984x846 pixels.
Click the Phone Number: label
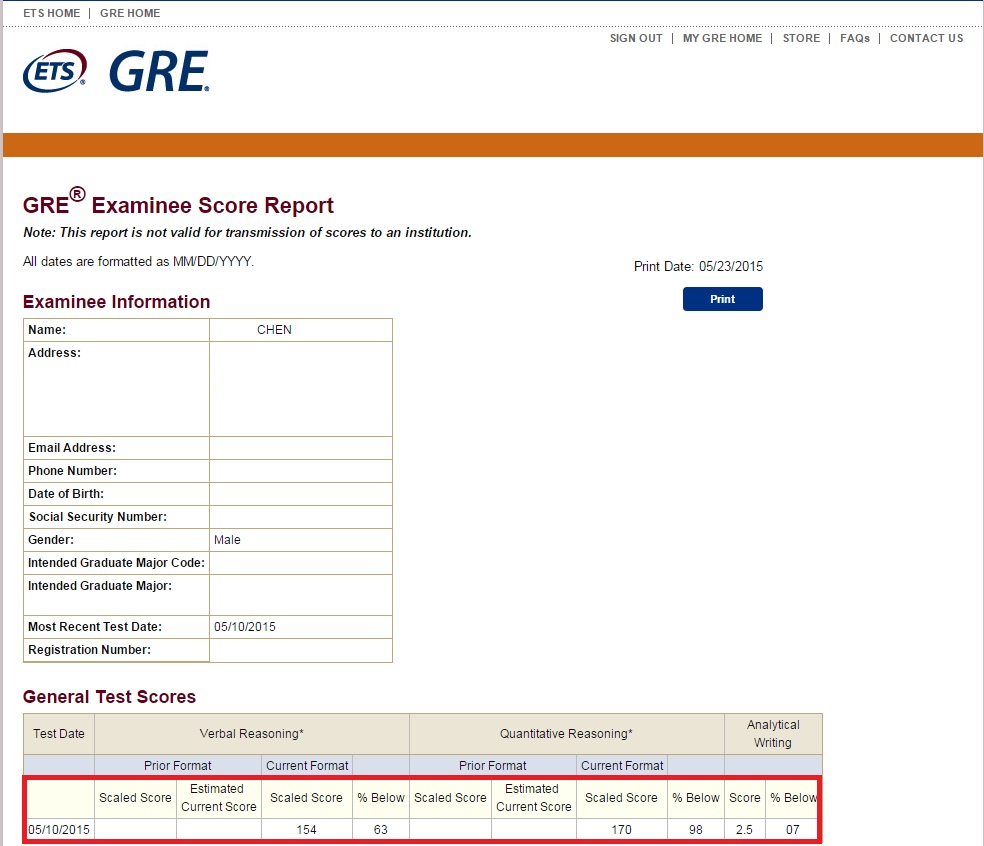point(72,471)
